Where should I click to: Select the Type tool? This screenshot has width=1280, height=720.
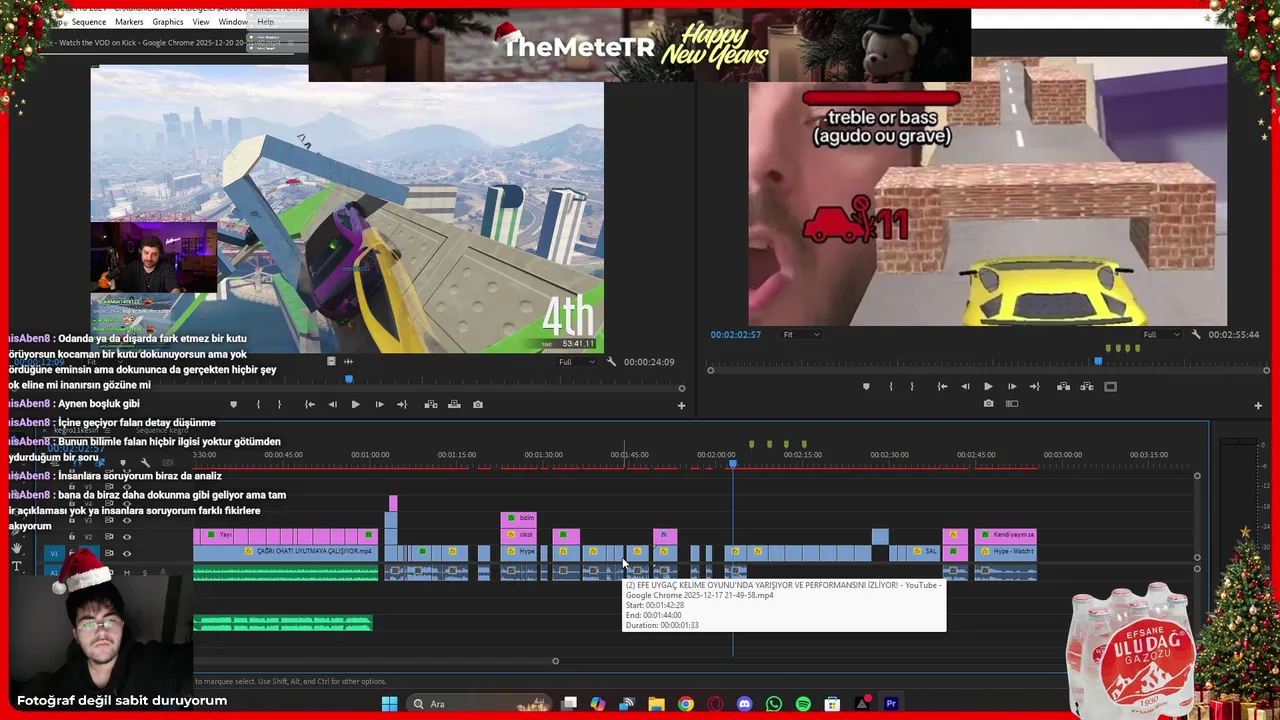17,567
